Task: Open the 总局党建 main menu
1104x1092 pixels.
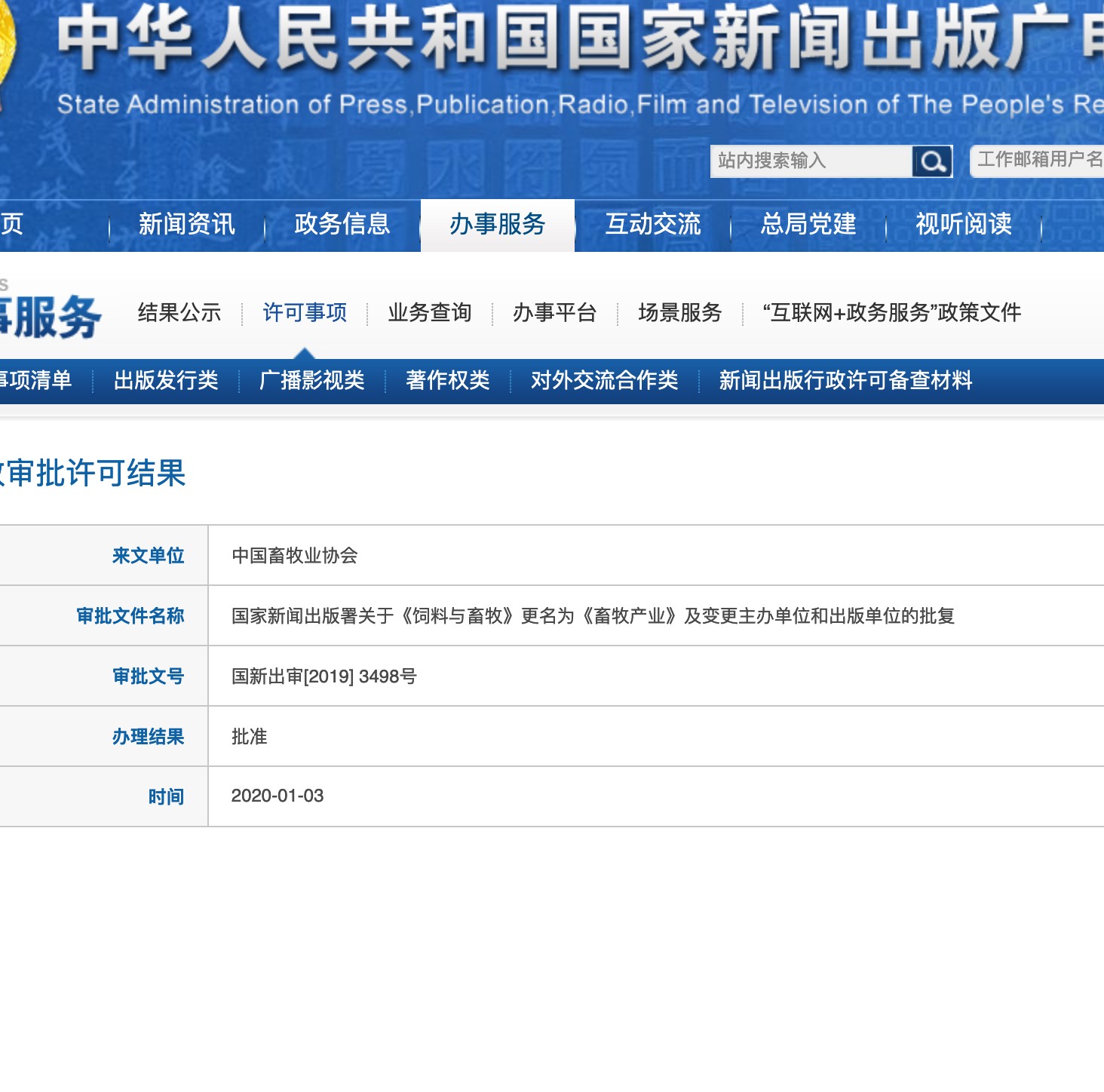Action: click(x=808, y=224)
